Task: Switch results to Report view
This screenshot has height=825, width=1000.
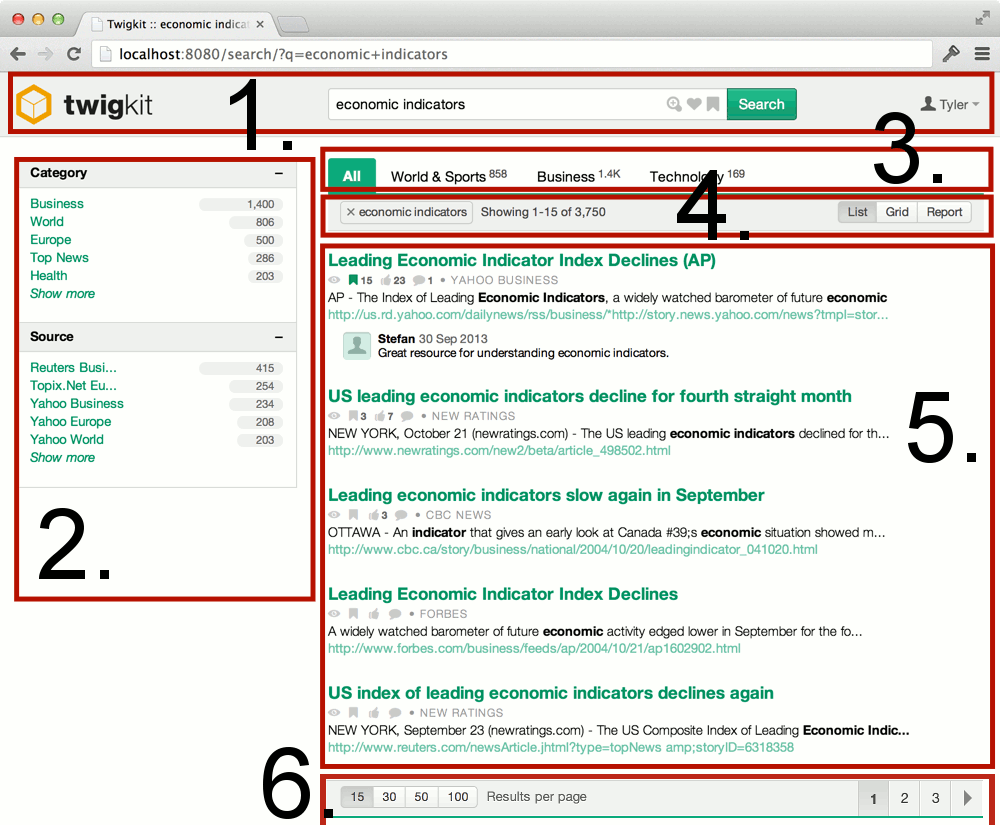Action: (x=943, y=211)
